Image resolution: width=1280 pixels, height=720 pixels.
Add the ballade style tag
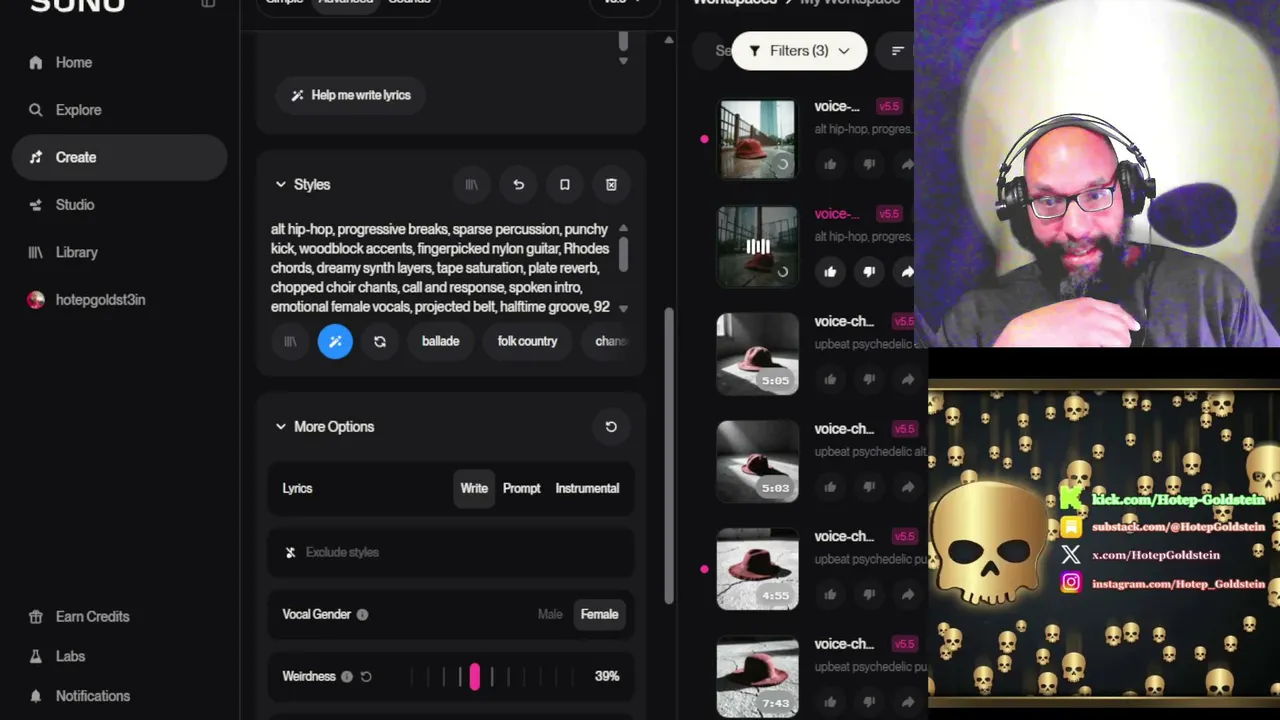(440, 341)
